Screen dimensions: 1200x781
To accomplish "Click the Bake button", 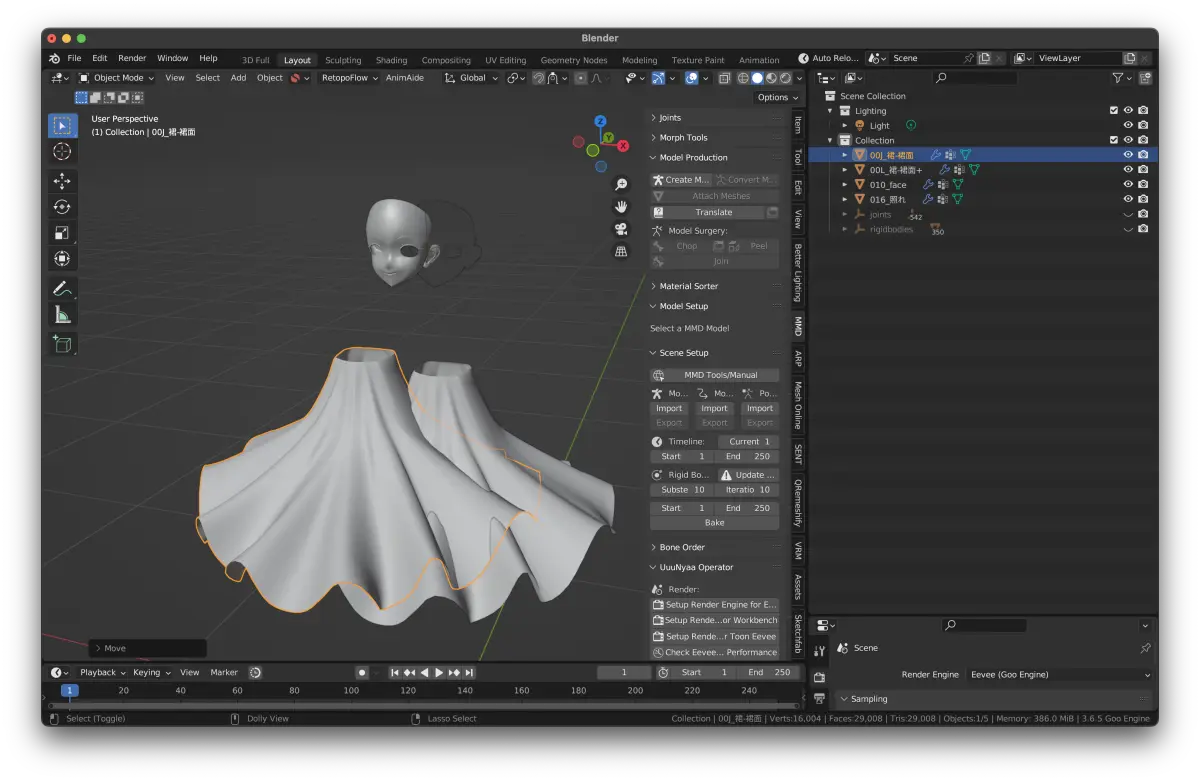I will [714, 523].
